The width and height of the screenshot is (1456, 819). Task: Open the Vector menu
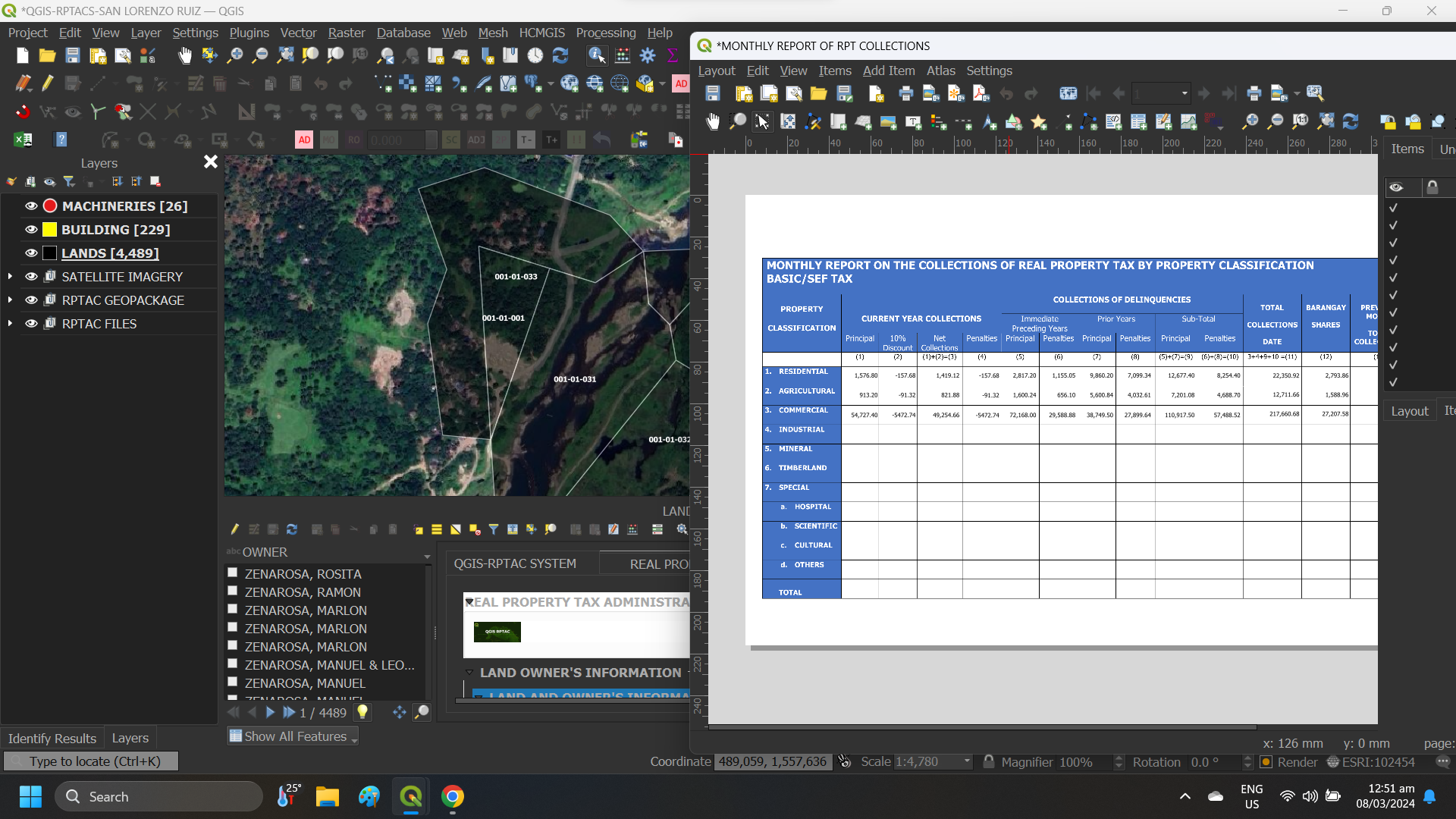(x=298, y=33)
